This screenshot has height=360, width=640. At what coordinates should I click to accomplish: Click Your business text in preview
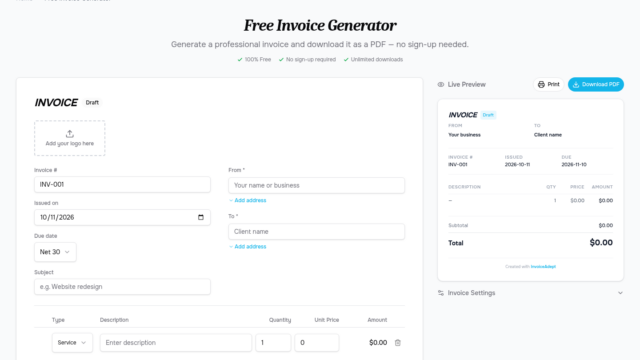click(x=464, y=135)
